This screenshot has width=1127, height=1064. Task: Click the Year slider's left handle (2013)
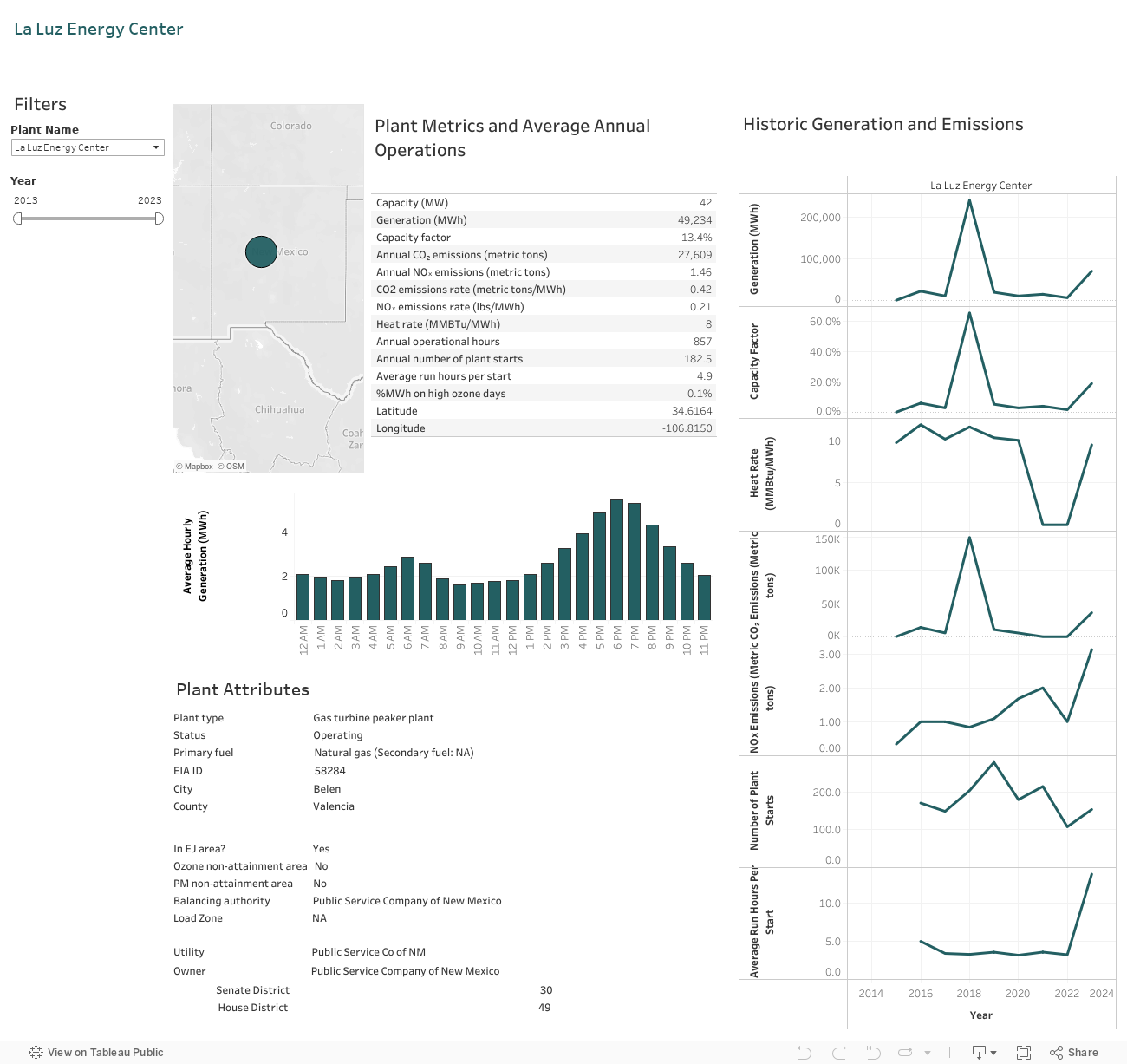point(17,219)
